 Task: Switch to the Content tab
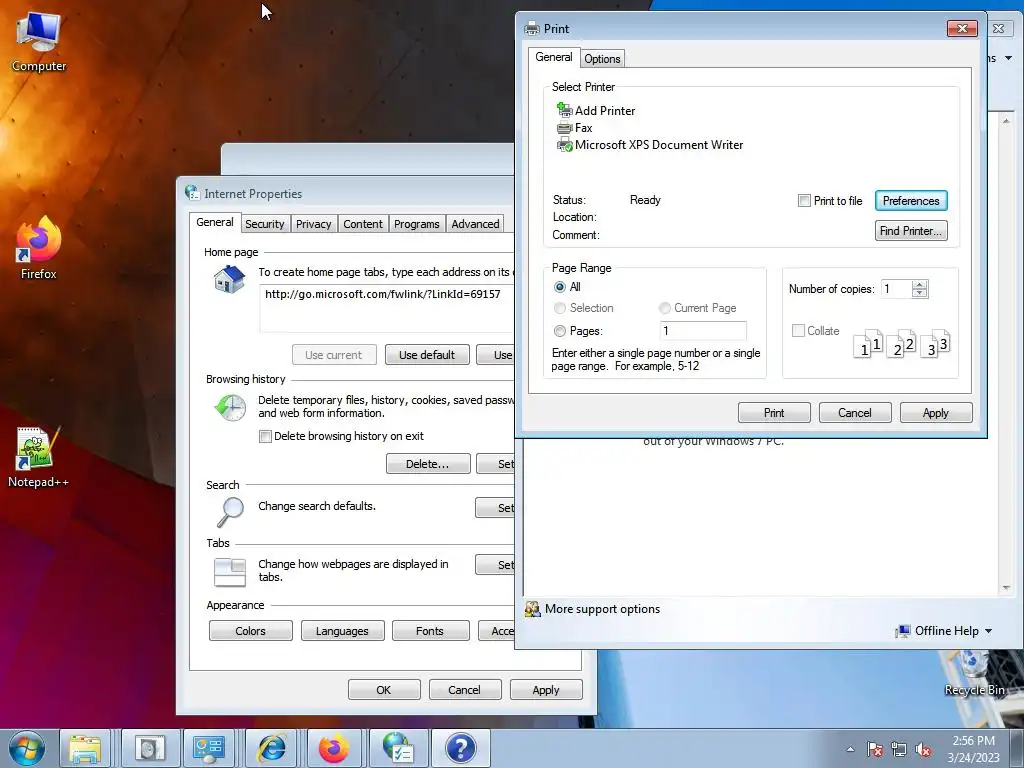click(x=363, y=224)
